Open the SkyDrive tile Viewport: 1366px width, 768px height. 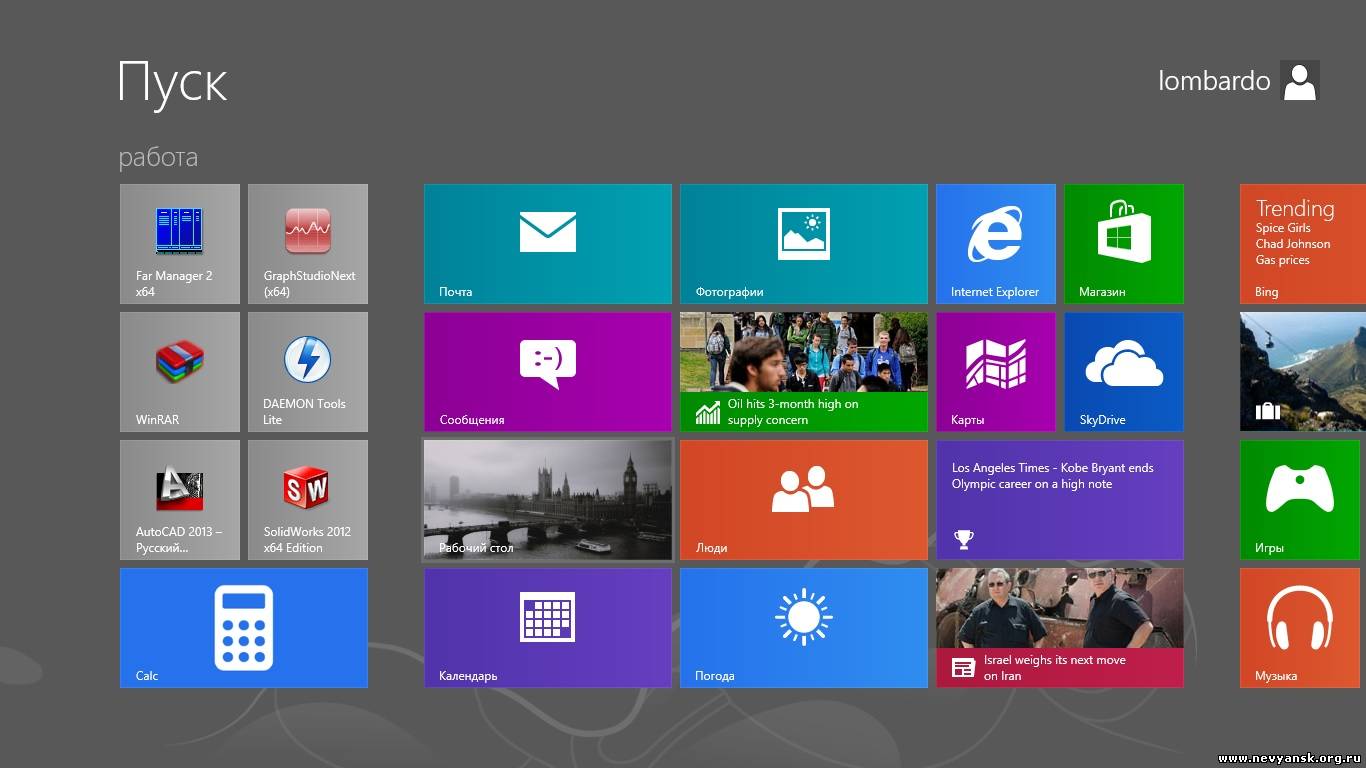click(1124, 372)
